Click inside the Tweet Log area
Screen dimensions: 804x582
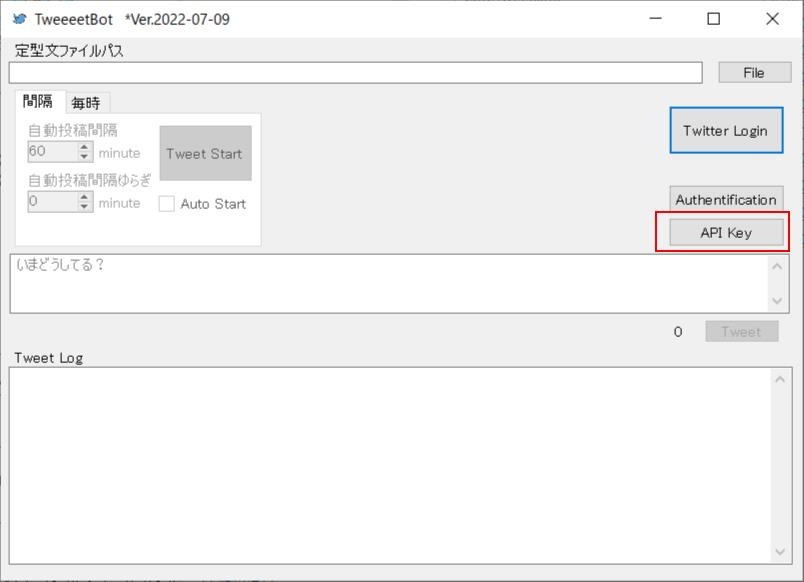[390, 466]
